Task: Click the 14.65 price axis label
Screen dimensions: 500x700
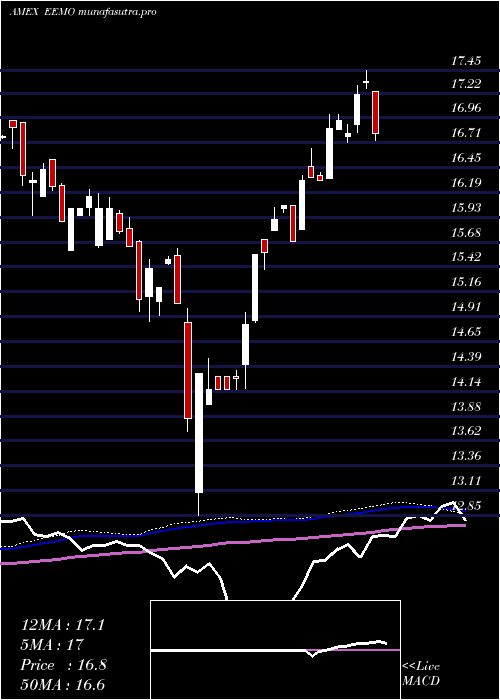Action: 466,332
